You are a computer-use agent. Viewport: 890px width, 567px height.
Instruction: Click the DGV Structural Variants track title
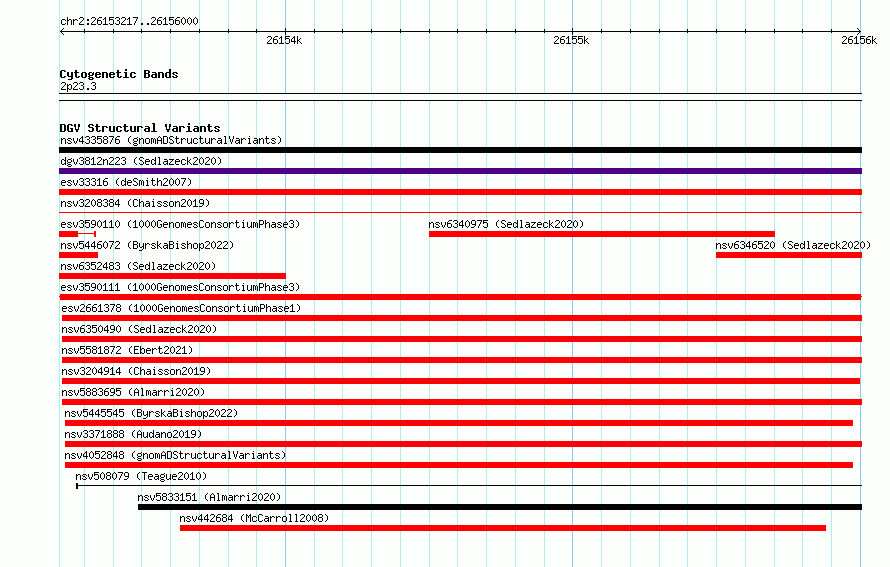click(140, 128)
